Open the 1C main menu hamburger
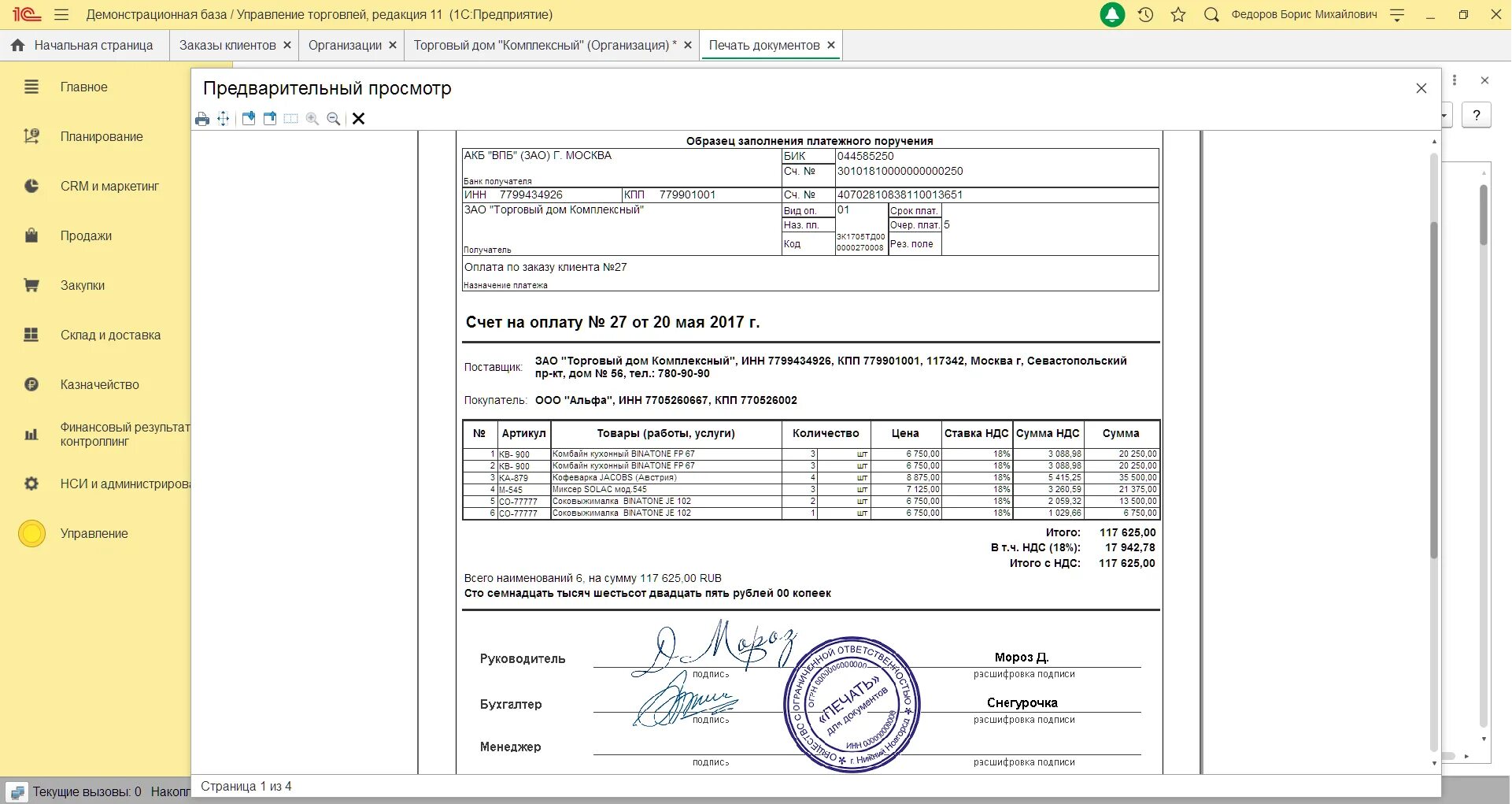Viewport: 1512px width, 804px height. (61, 14)
